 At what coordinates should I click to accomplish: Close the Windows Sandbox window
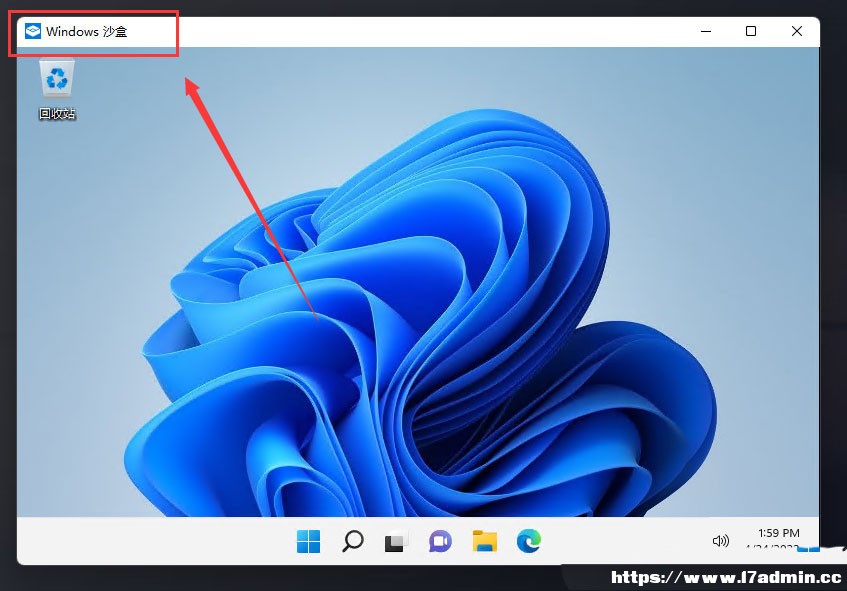(797, 31)
